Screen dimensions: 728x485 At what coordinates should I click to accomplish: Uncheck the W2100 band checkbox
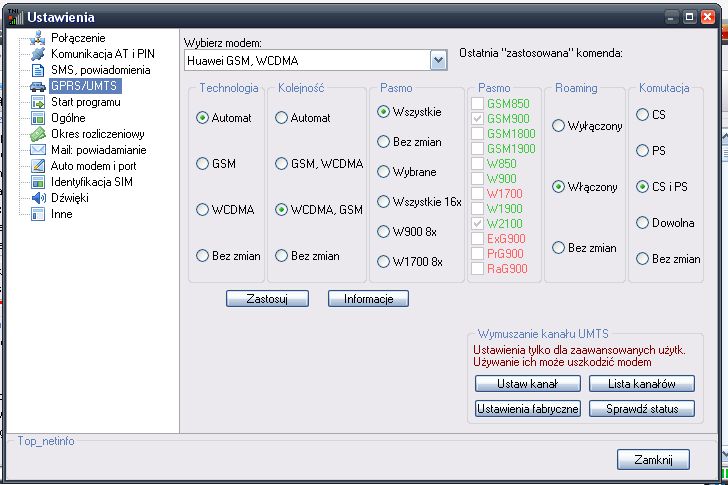478,224
